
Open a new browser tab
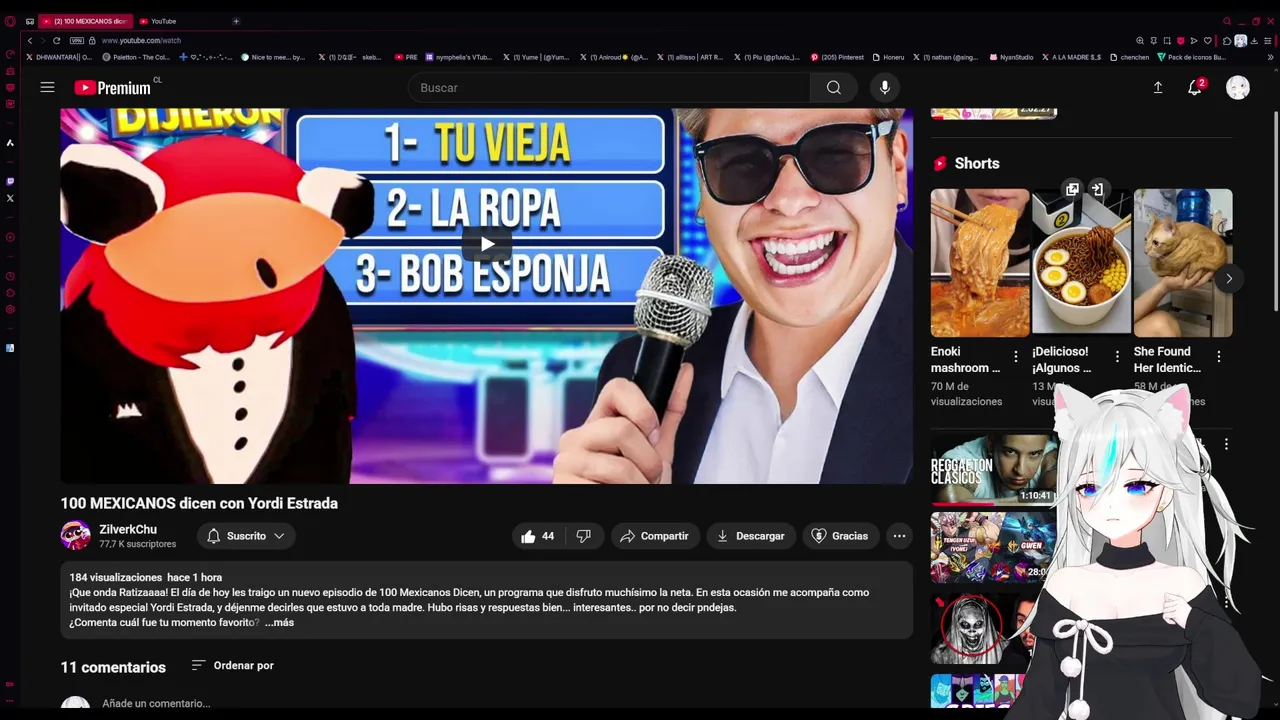[236, 21]
